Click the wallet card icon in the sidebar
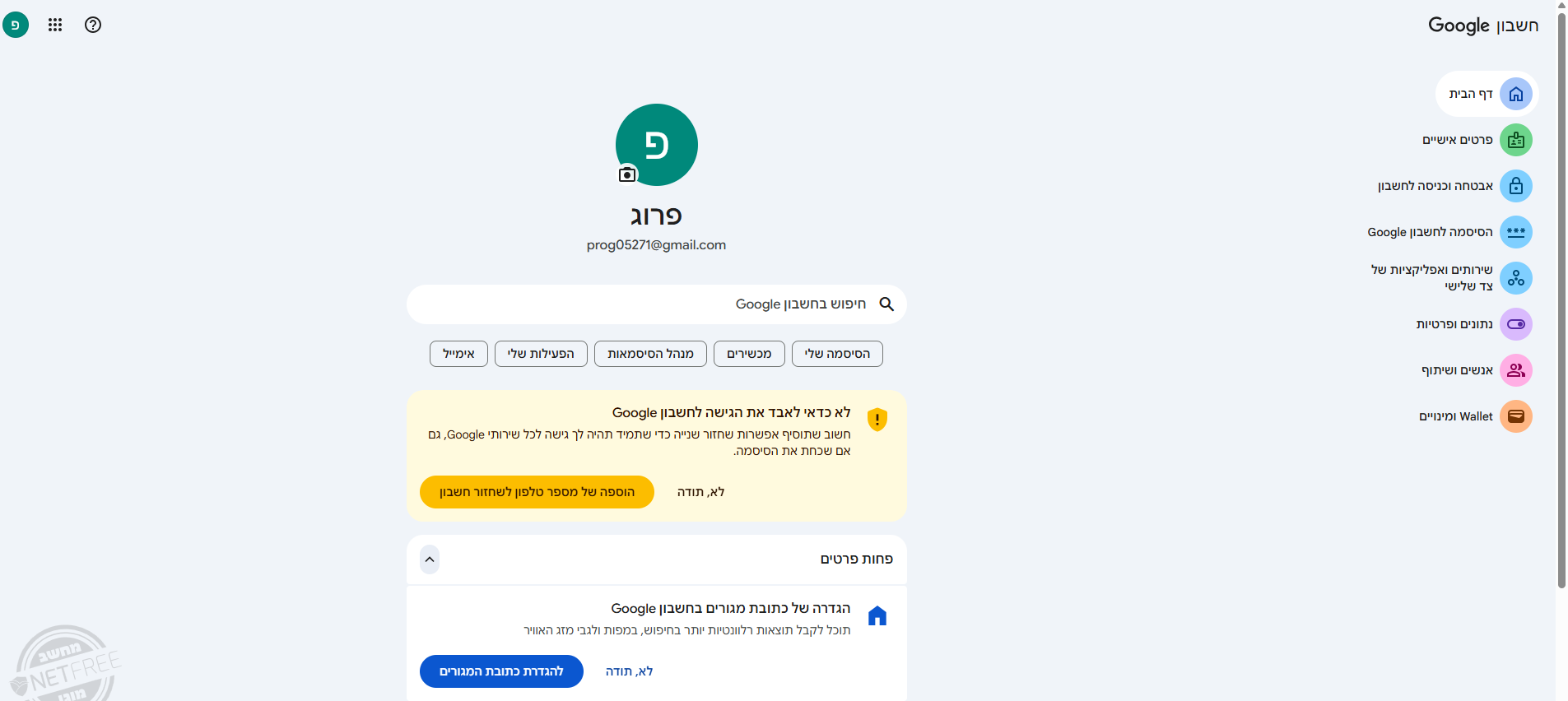 1516,416
